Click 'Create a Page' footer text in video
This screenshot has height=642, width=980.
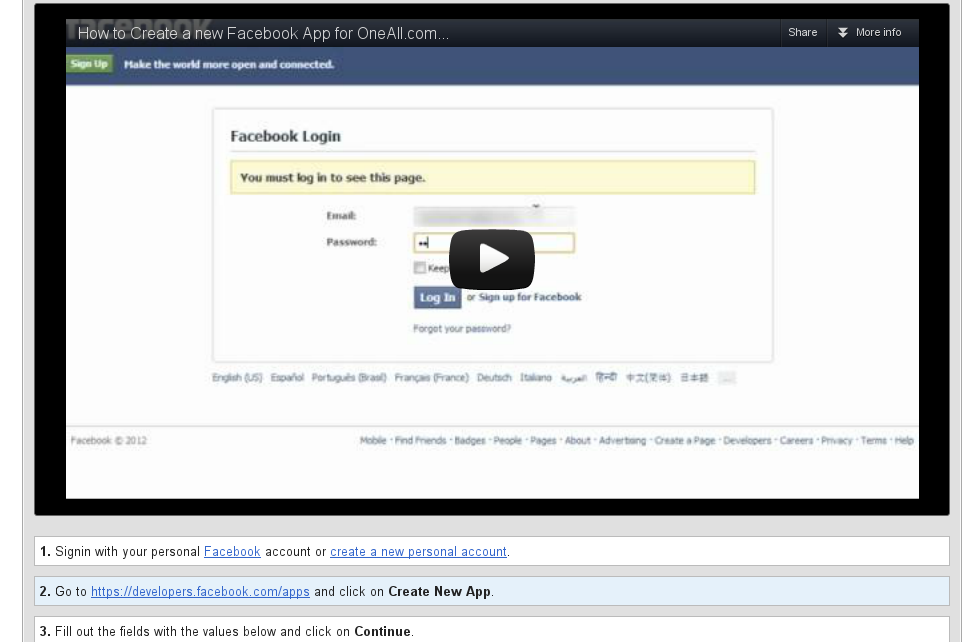pyautogui.click(x=684, y=441)
